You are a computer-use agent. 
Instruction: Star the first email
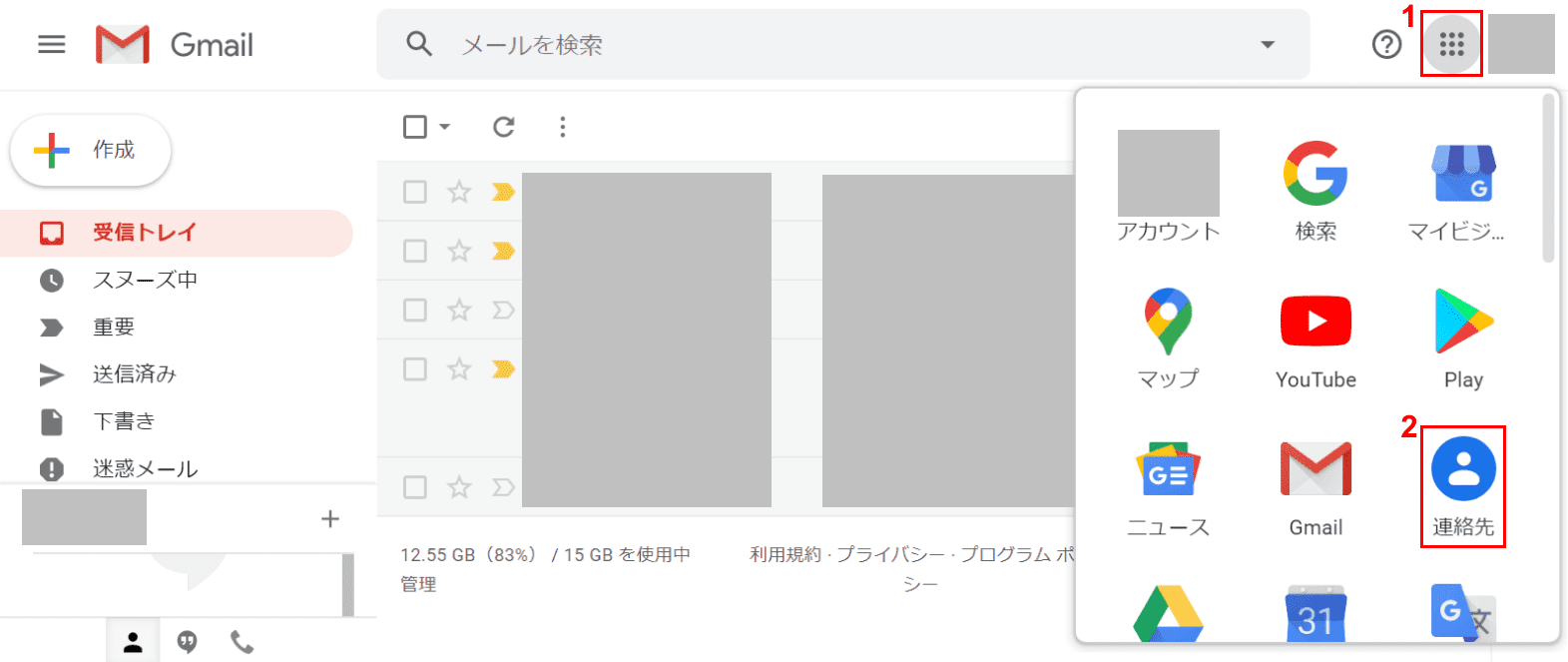pos(459,192)
